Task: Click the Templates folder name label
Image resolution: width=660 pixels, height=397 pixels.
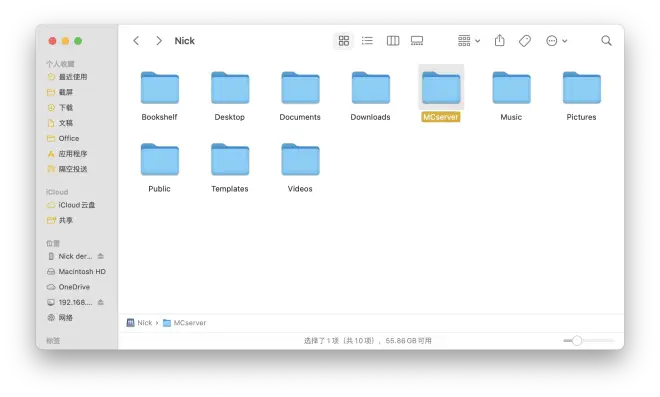Action: pyautogui.click(x=230, y=189)
